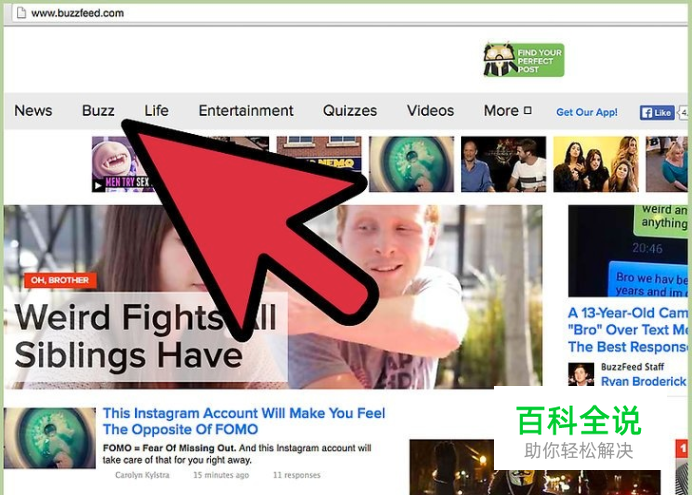This screenshot has width=692, height=495.
Task: Open the Entertainment section
Action: (246, 110)
